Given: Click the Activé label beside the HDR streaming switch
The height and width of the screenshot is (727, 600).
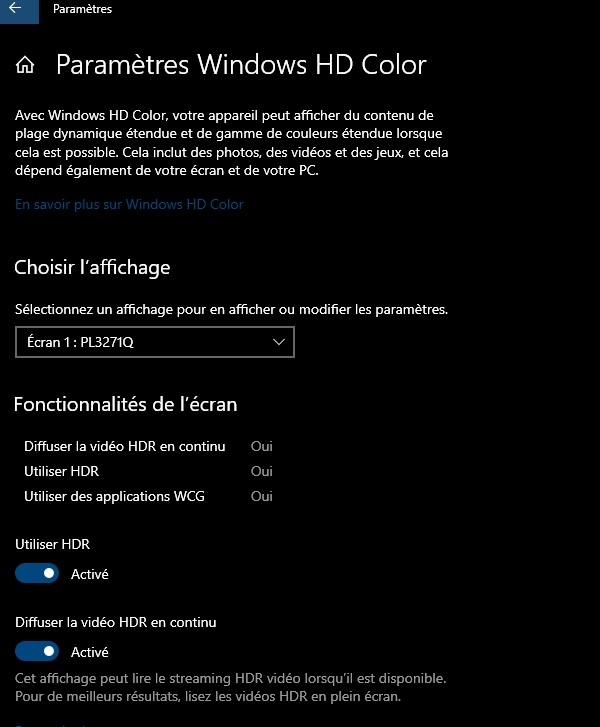Looking at the screenshot, I should click(x=89, y=652).
